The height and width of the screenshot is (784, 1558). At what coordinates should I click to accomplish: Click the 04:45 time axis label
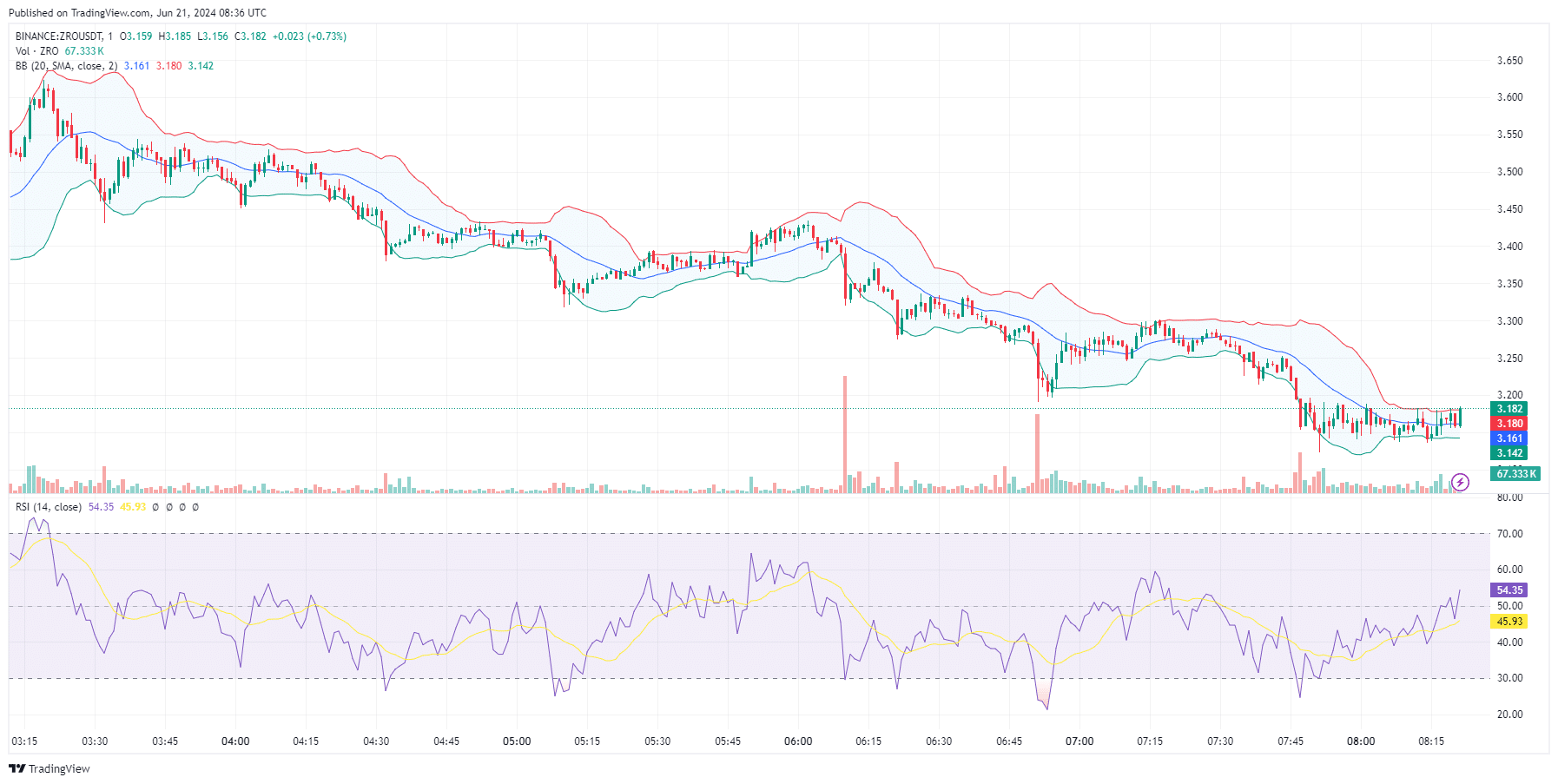click(x=446, y=741)
